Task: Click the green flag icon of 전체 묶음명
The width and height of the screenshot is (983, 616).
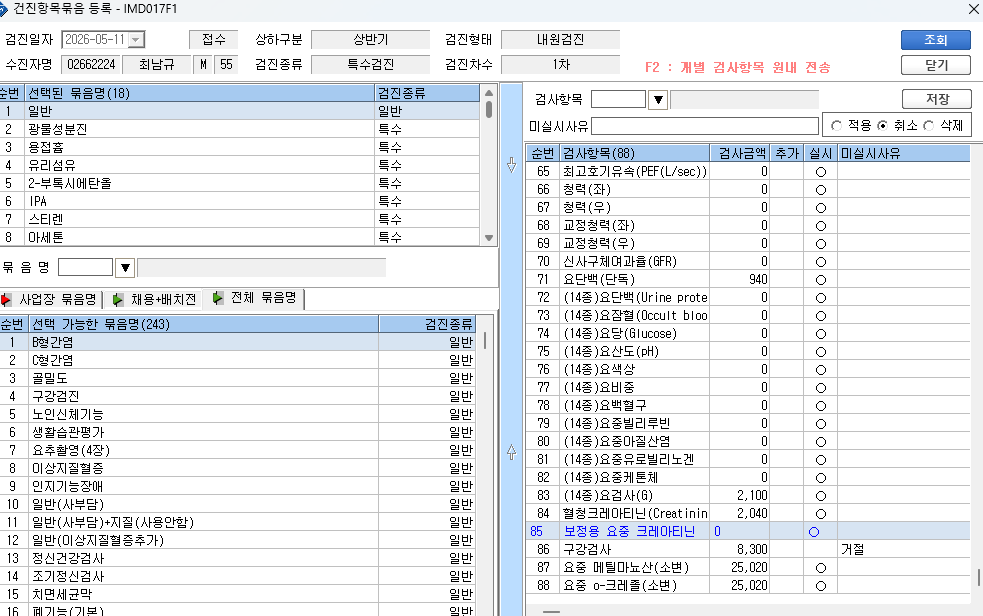Action: [218, 298]
